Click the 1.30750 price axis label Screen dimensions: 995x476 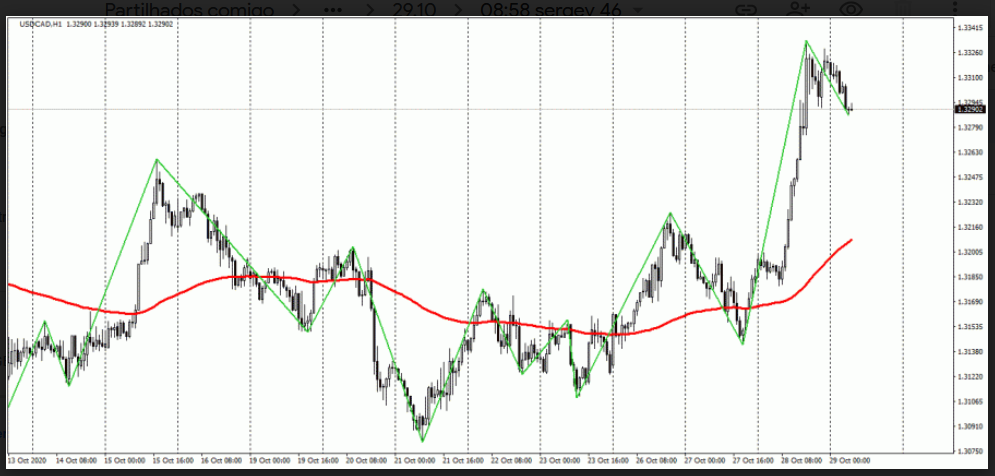tap(967, 451)
